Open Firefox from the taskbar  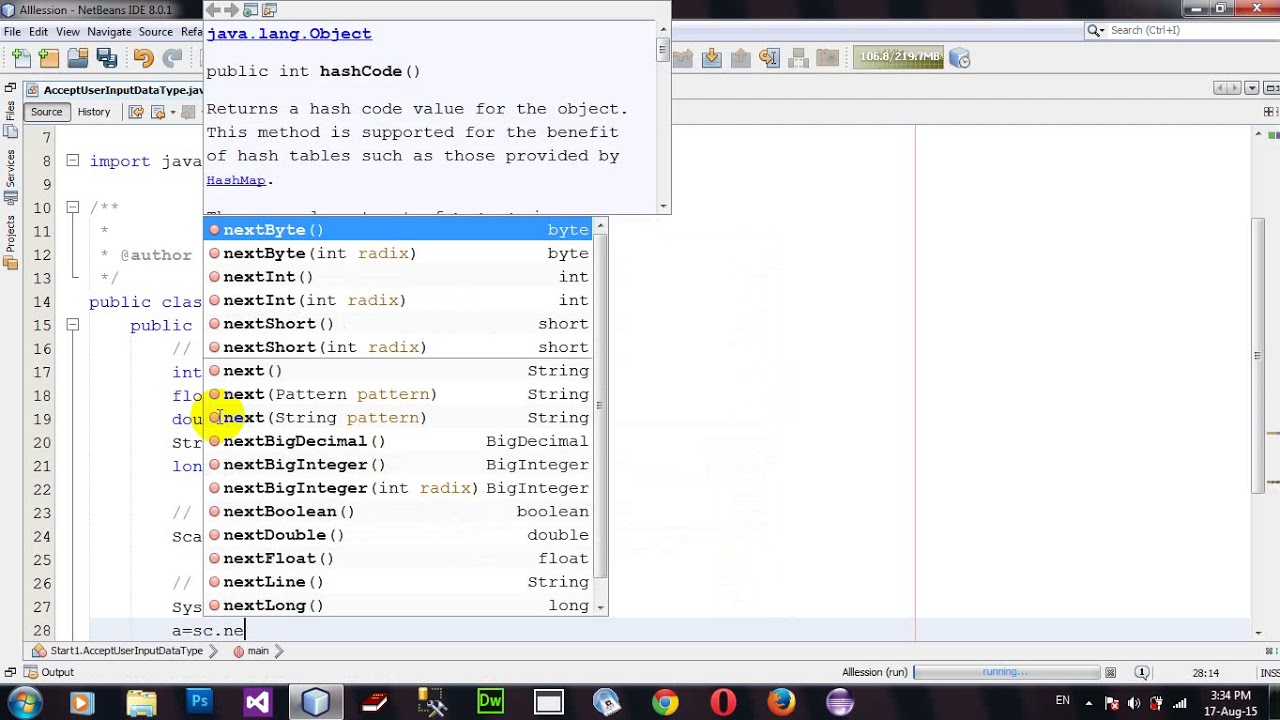[781, 702]
